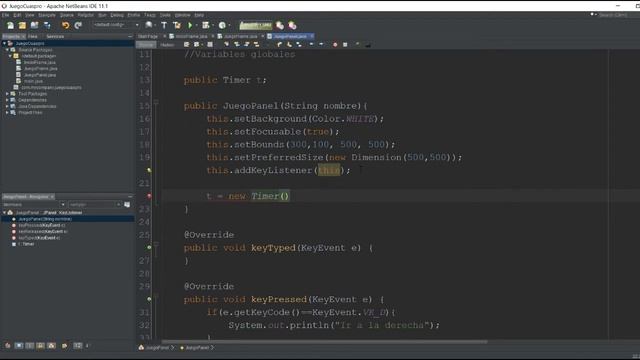Open the Navigate menu
Image resolution: width=640 pixels, height=360 pixels.
coord(47,15)
